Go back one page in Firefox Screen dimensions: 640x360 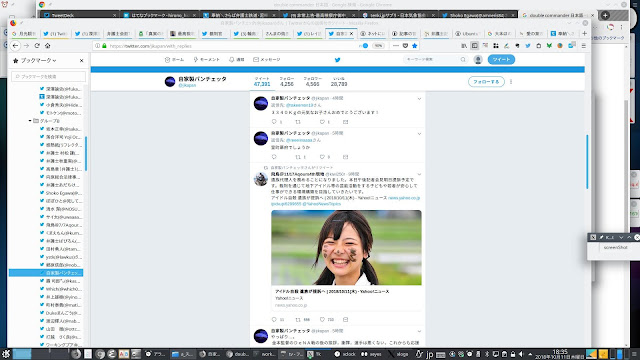(16, 46)
